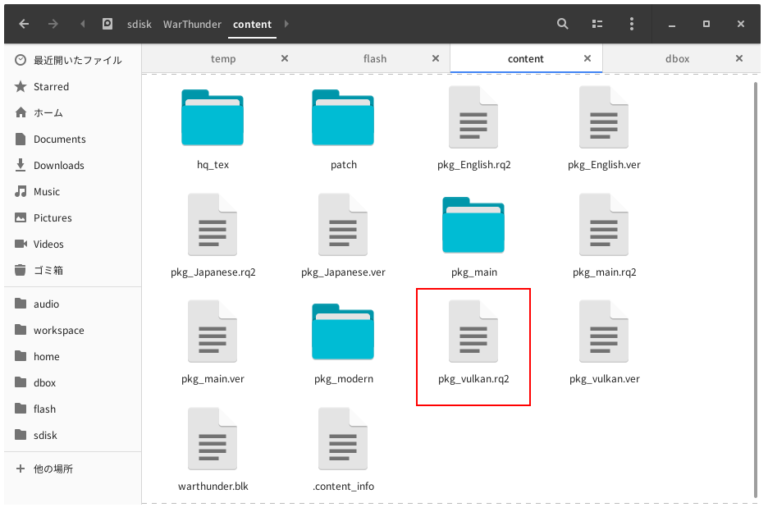
Task: Switch to the dbox tab
Action: tap(677, 59)
